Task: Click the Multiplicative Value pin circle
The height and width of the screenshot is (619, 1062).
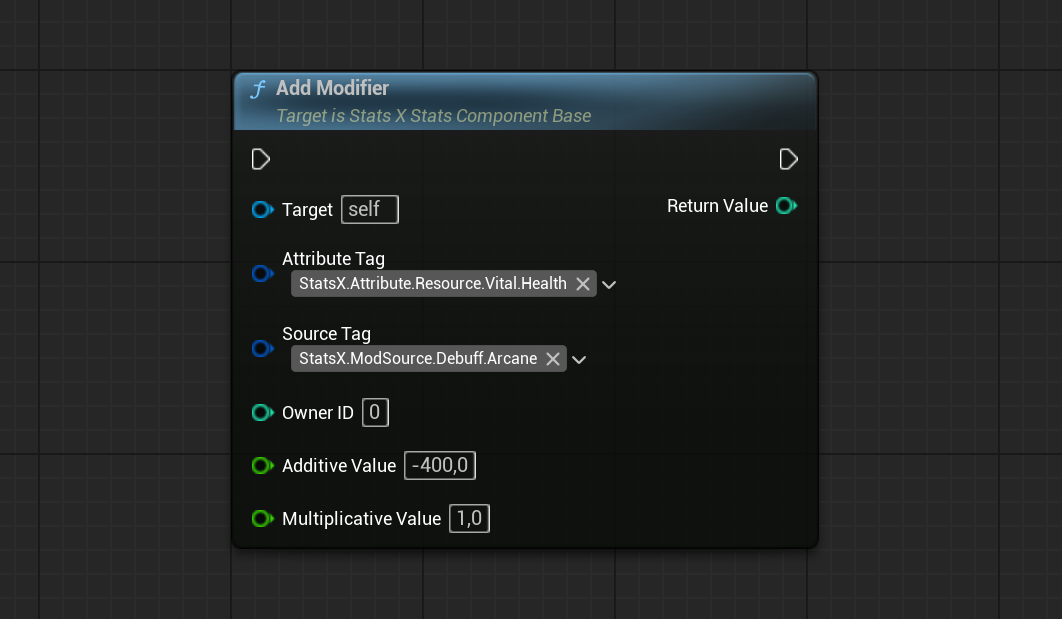Action: pyautogui.click(x=262, y=518)
